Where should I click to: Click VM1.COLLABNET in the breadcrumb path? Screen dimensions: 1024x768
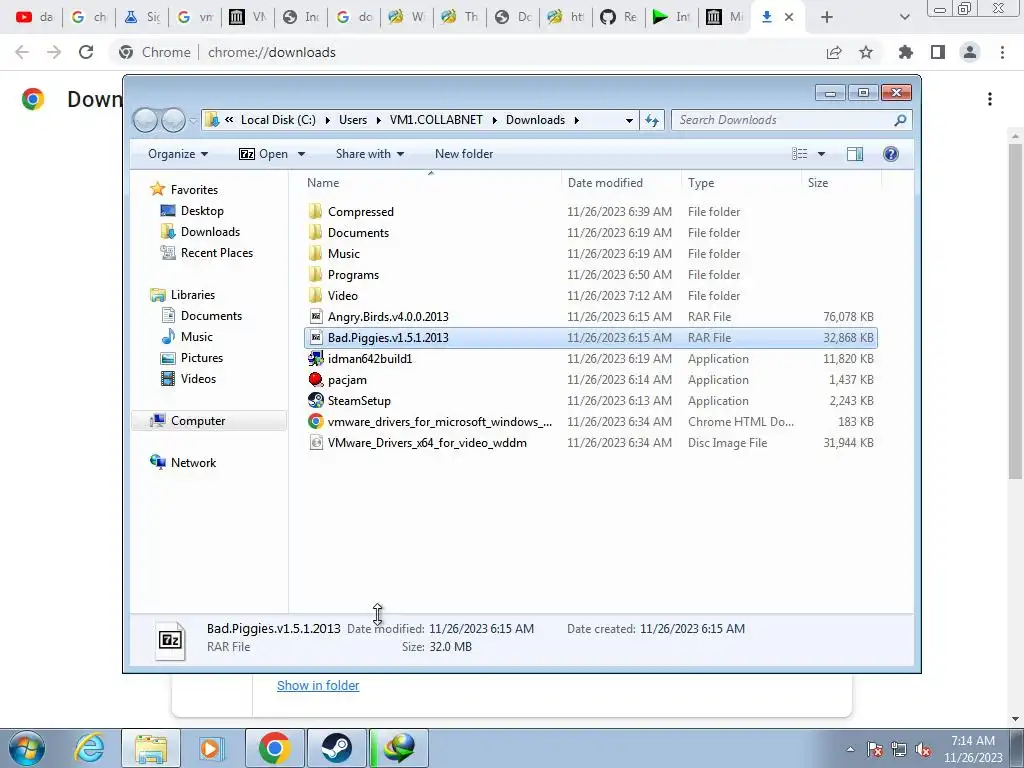[x=436, y=120]
